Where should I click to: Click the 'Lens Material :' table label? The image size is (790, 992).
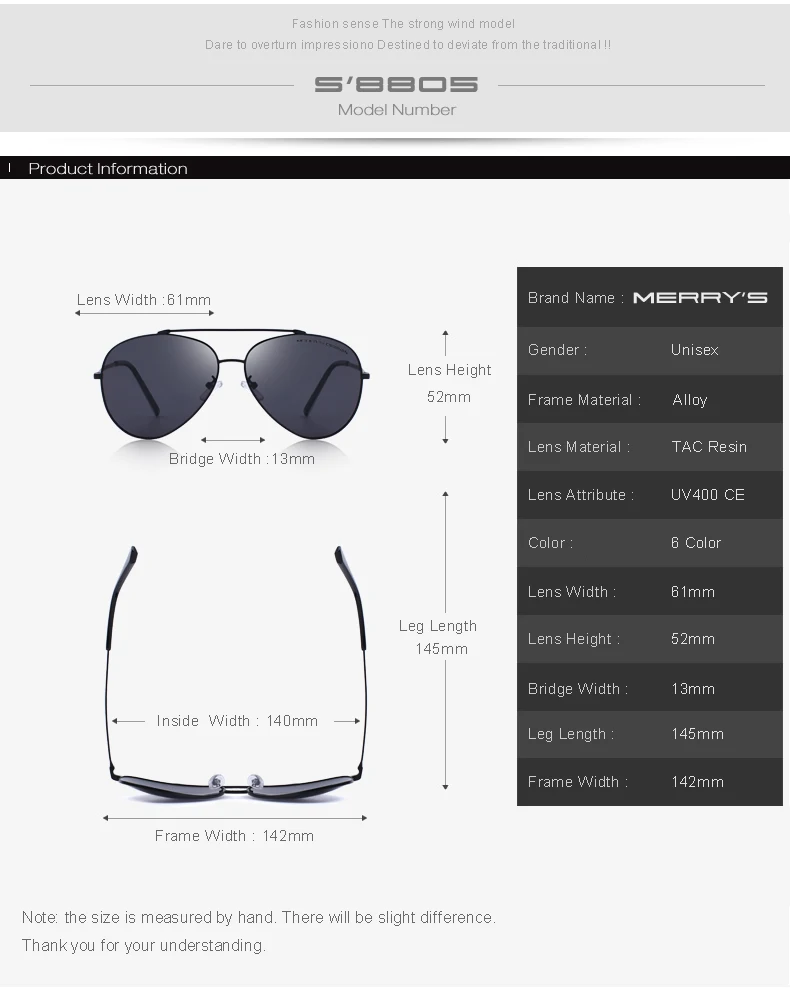tap(579, 447)
